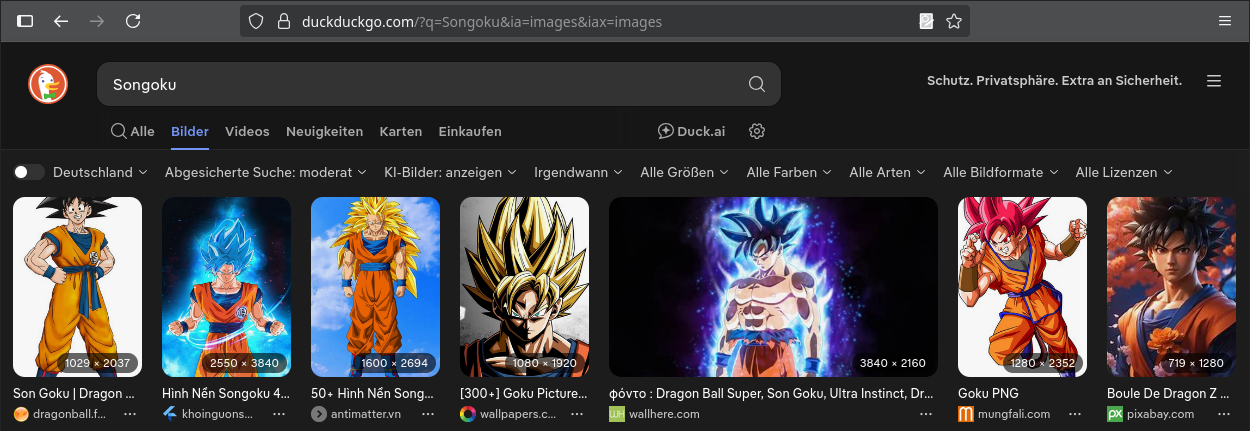Select the Neuigkeiten tab

point(324,131)
